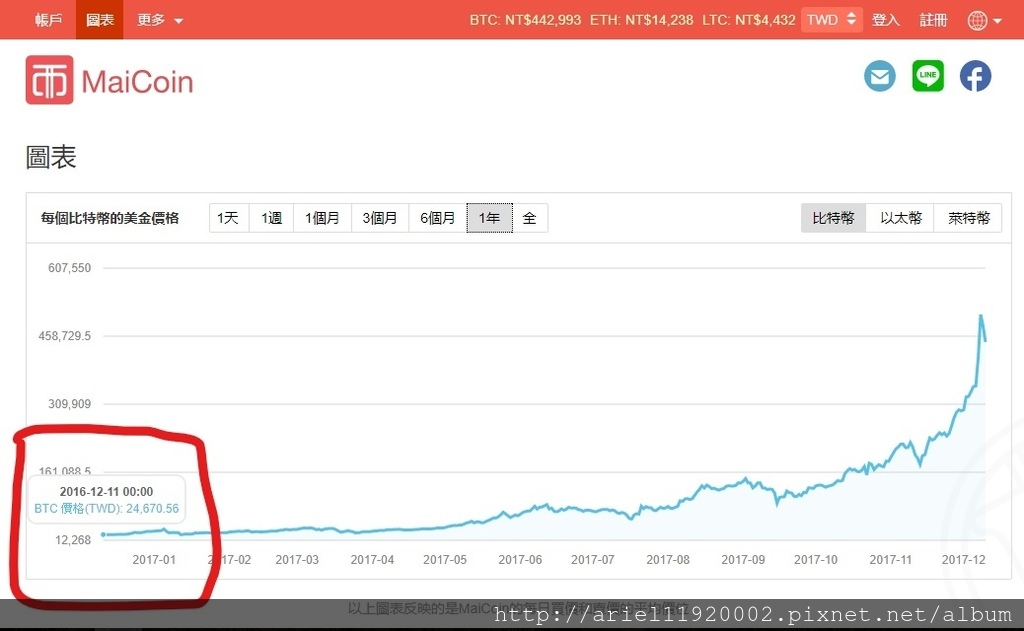The width and height of the screenshot is (1024, 631).
Task: Click the 2017-11 x-axis label
Action: (891, 560)
